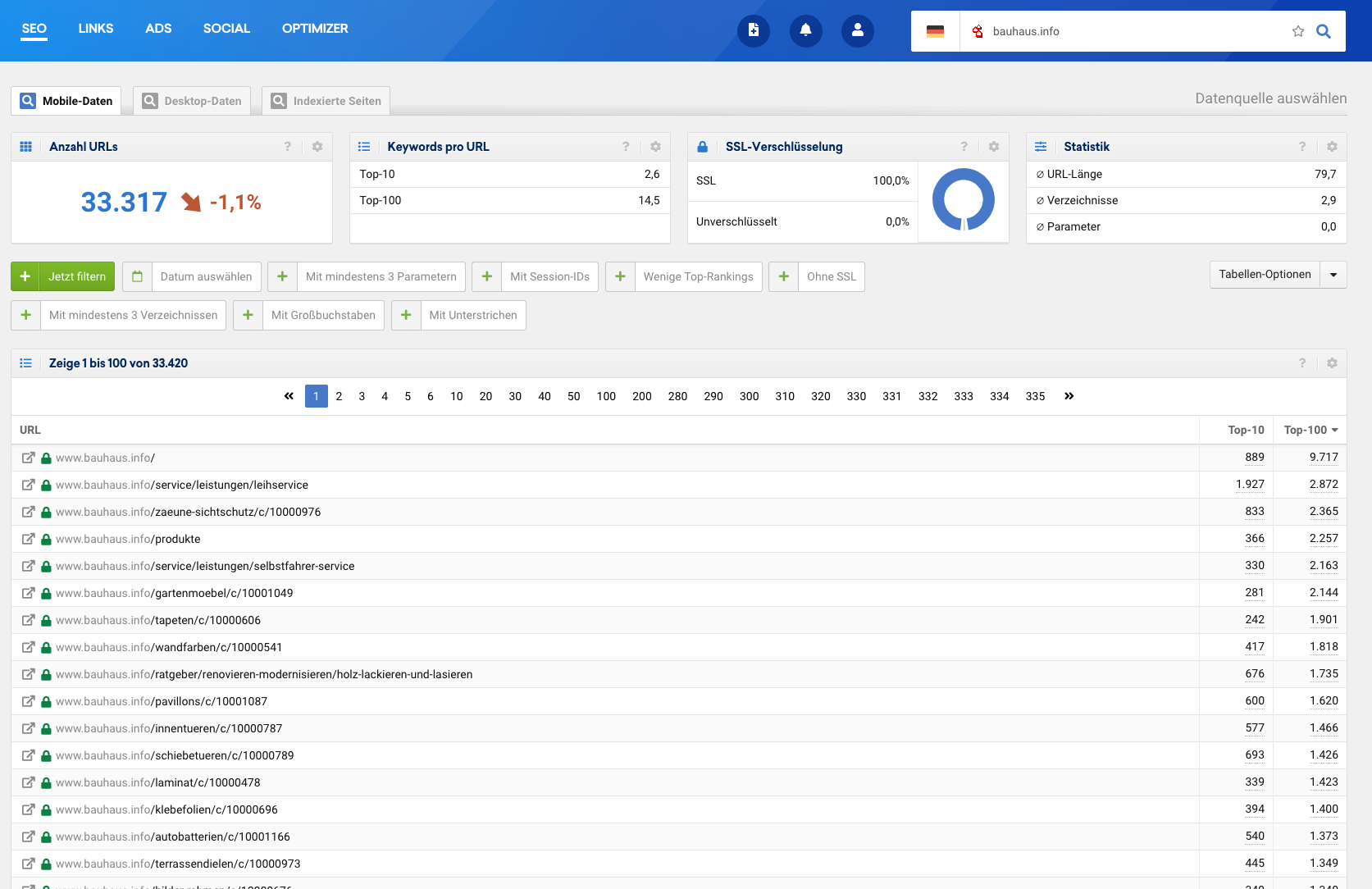This screenshot has width=1372, height=889.
Task: Open external link icon for leihservice row
Action: 28,485
